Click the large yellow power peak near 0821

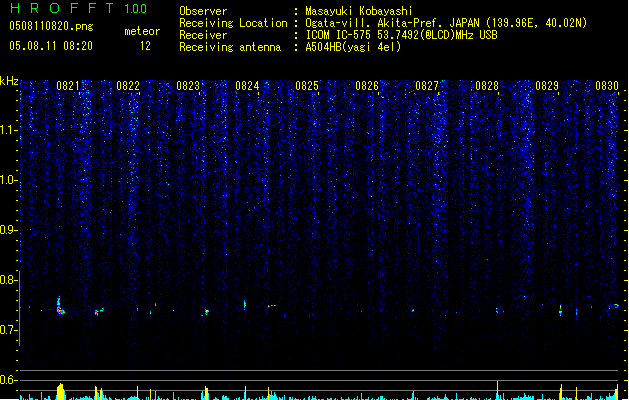(x=61, y=392)
